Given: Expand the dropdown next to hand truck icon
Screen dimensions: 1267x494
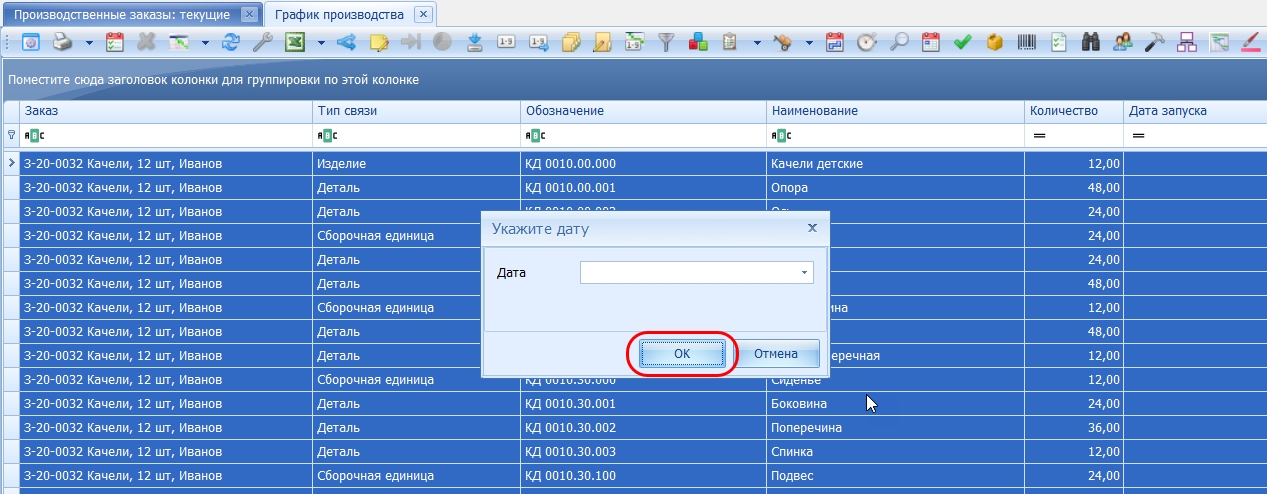Looking at the screenshot, I should (x=809, y=43).
